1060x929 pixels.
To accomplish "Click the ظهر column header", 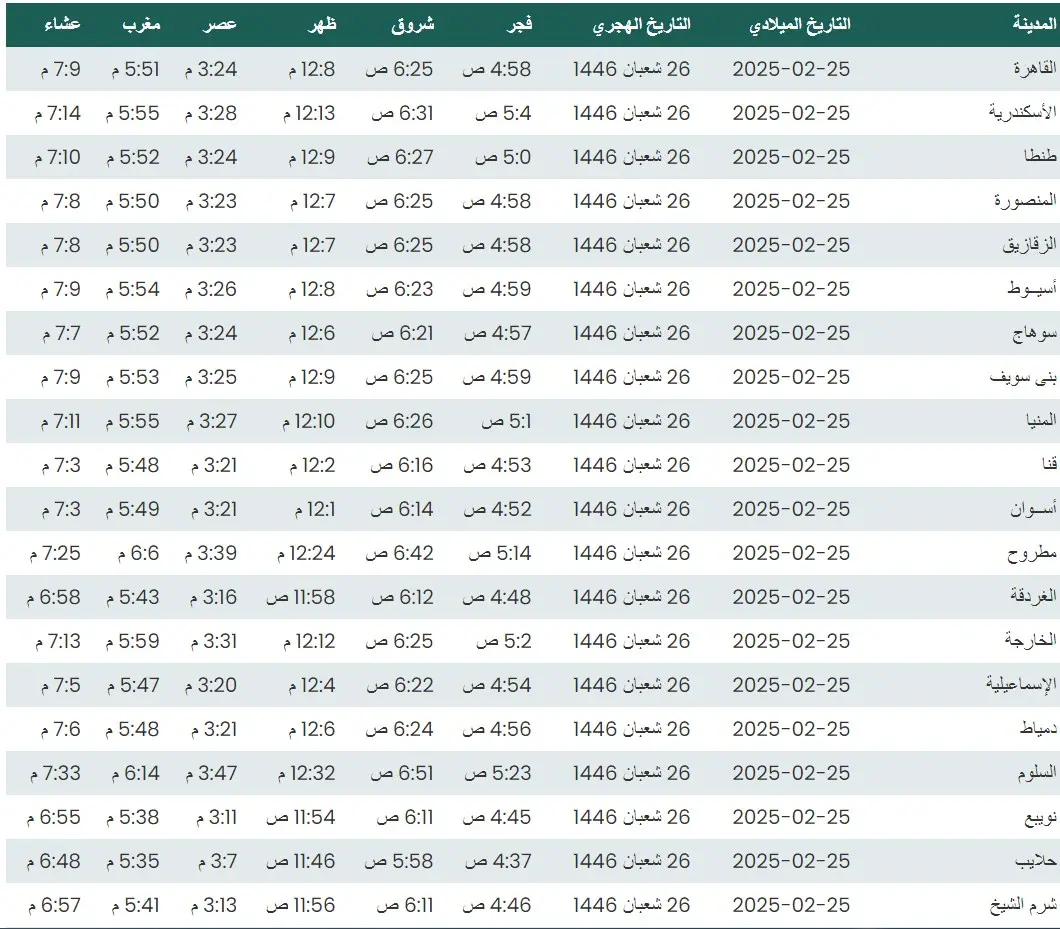I will click(322, 24).
